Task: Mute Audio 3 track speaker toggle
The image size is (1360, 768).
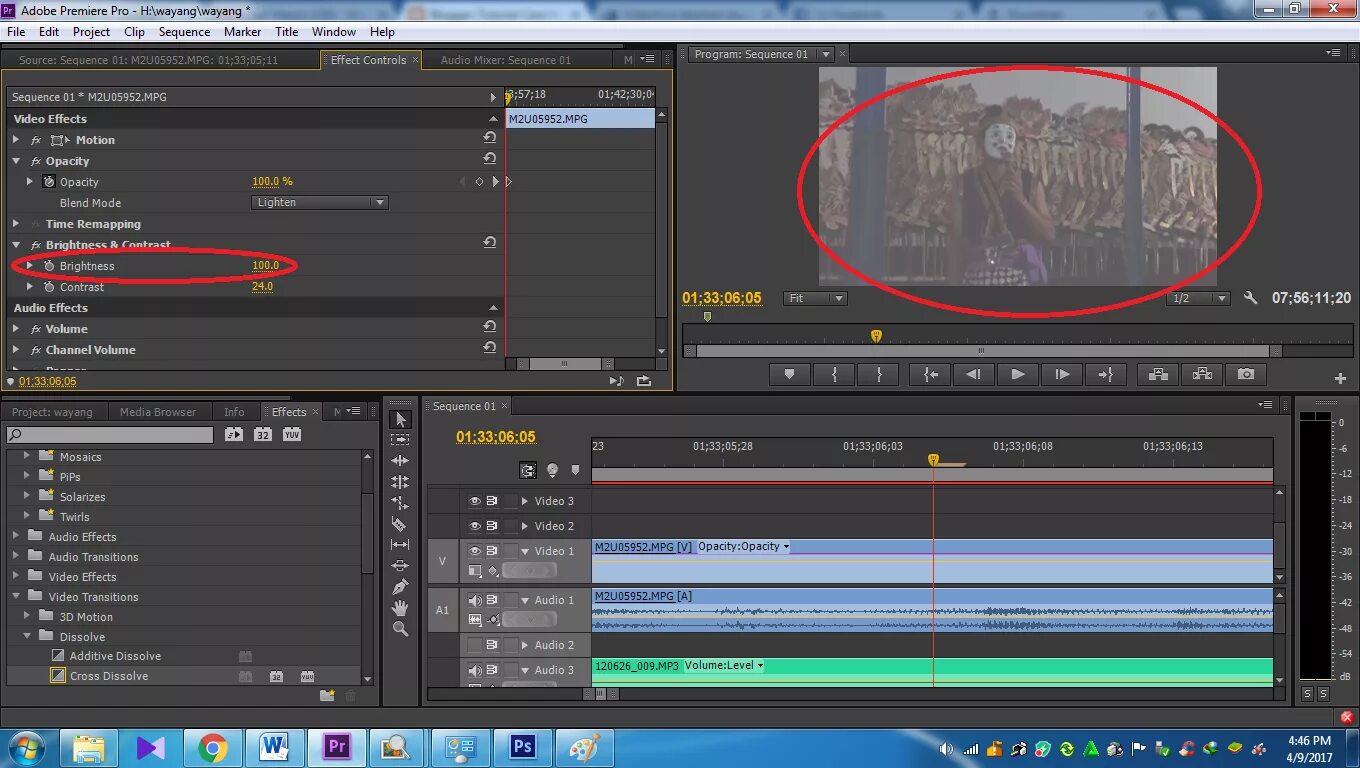Action: point(475,670)
